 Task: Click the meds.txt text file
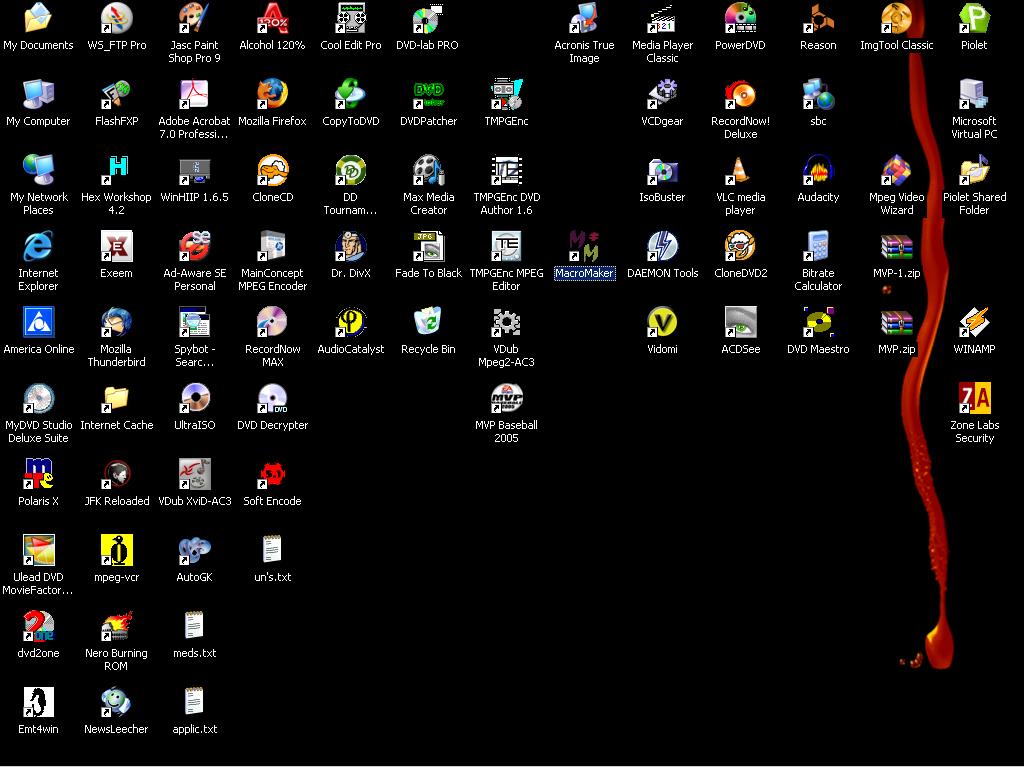195,626
